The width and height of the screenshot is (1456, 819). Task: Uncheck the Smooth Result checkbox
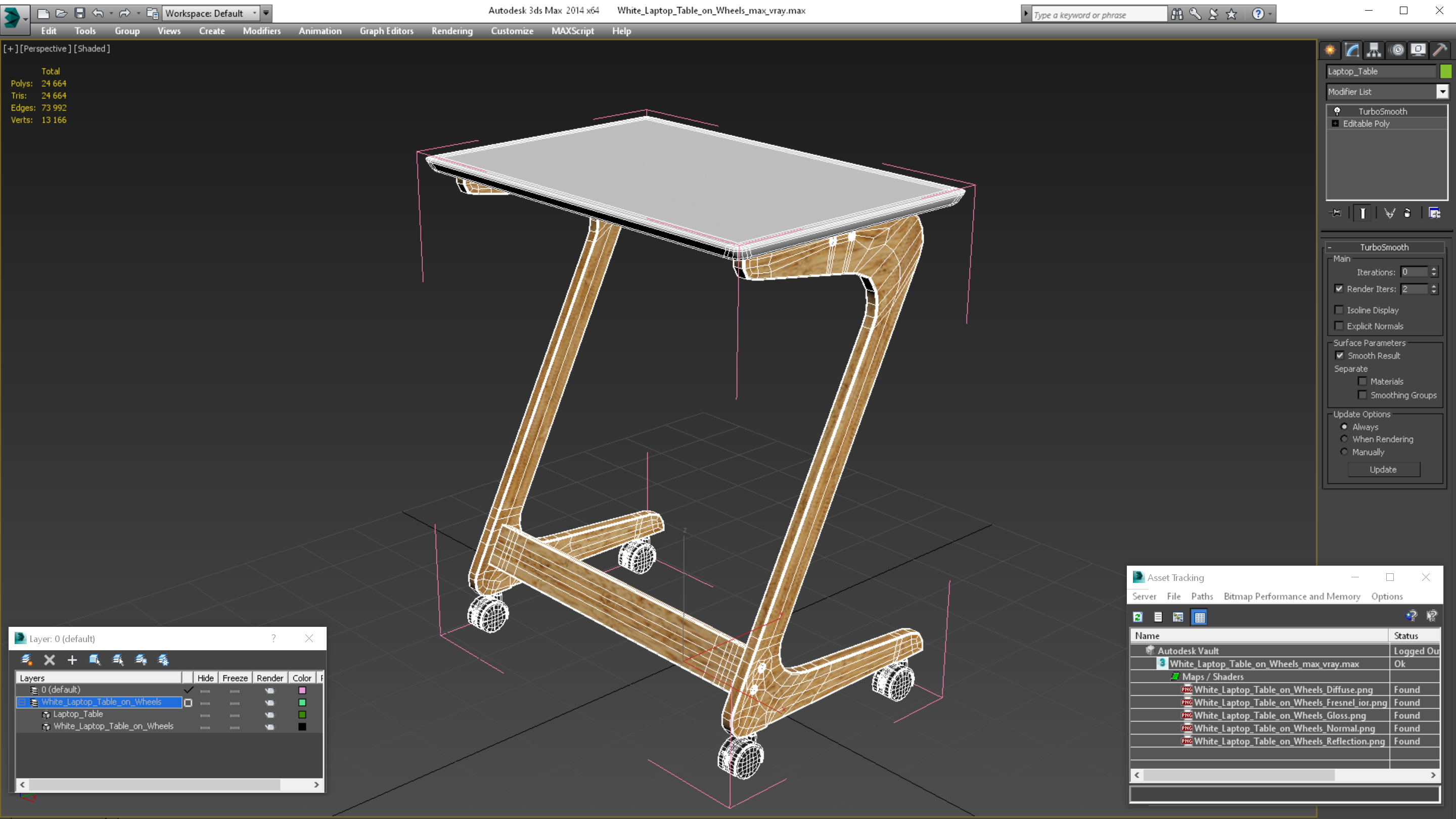tap(1340, 355)
